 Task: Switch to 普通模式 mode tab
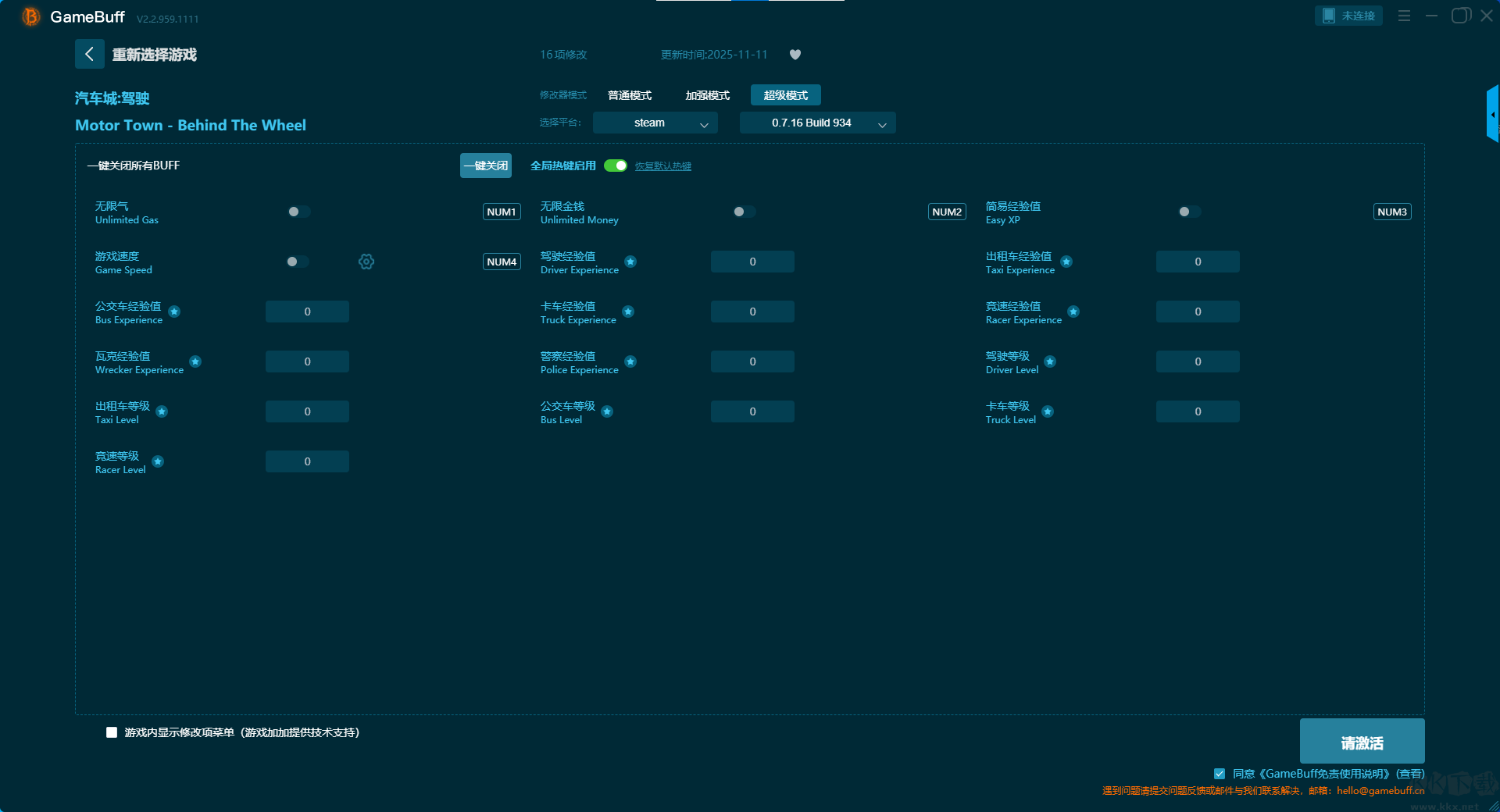coord(630,95)
